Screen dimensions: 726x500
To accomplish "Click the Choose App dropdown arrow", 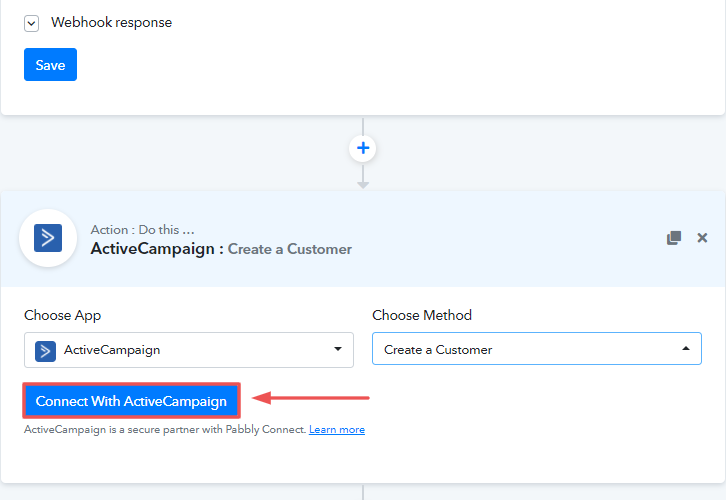I will (x=338, y=349).
